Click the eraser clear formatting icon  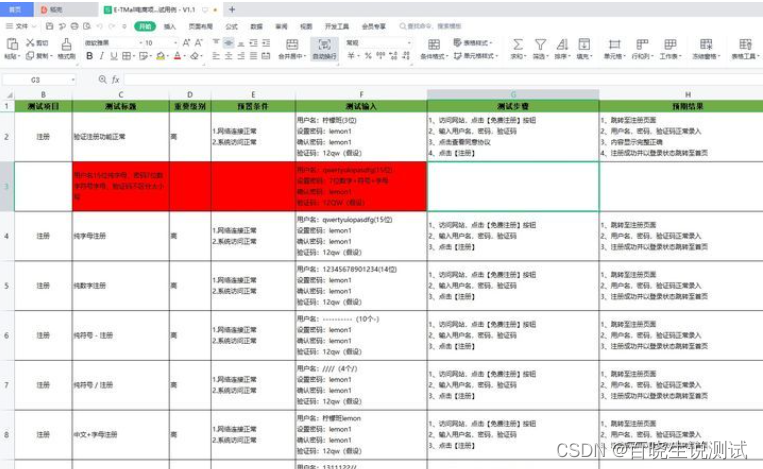pyautogui.click(x=195, y=56)
